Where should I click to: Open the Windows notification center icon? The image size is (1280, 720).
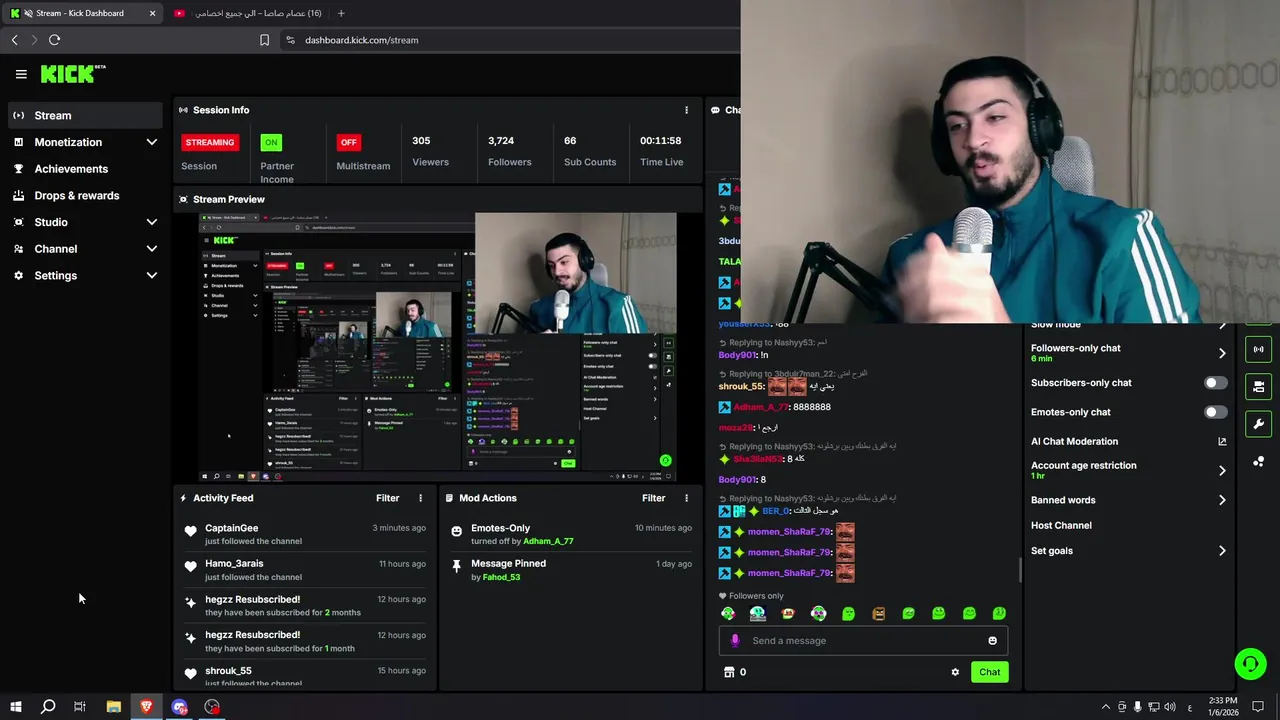[1258, 707]
